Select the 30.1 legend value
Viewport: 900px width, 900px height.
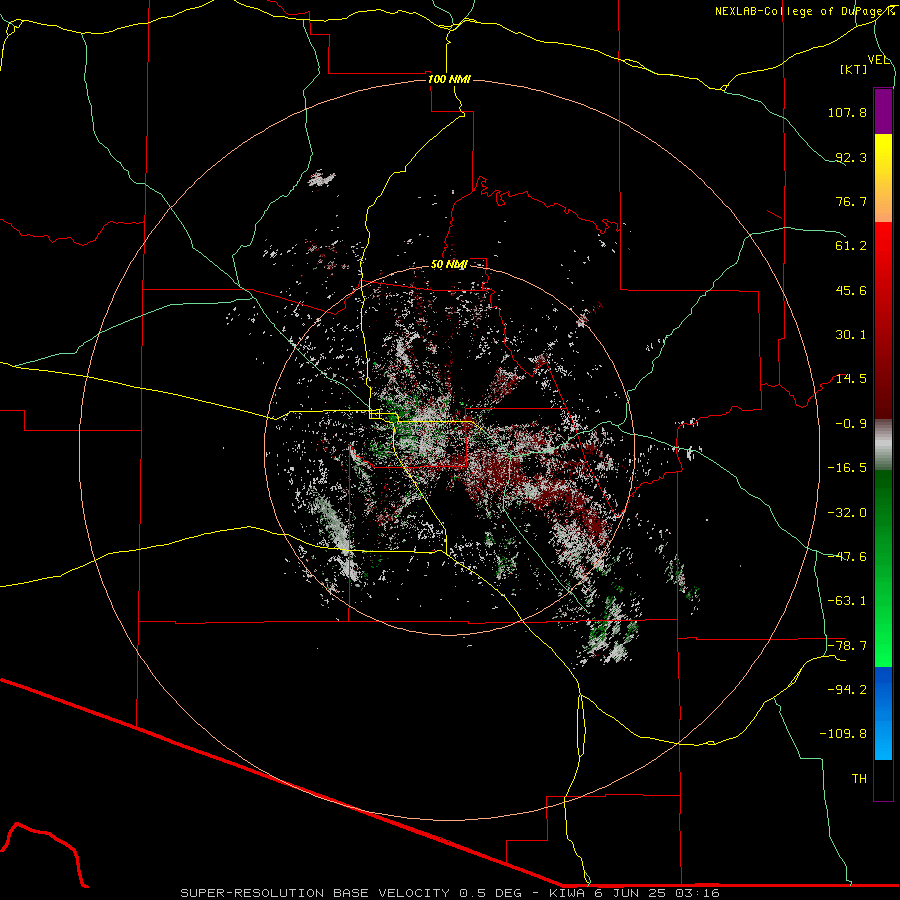point(851,335)
